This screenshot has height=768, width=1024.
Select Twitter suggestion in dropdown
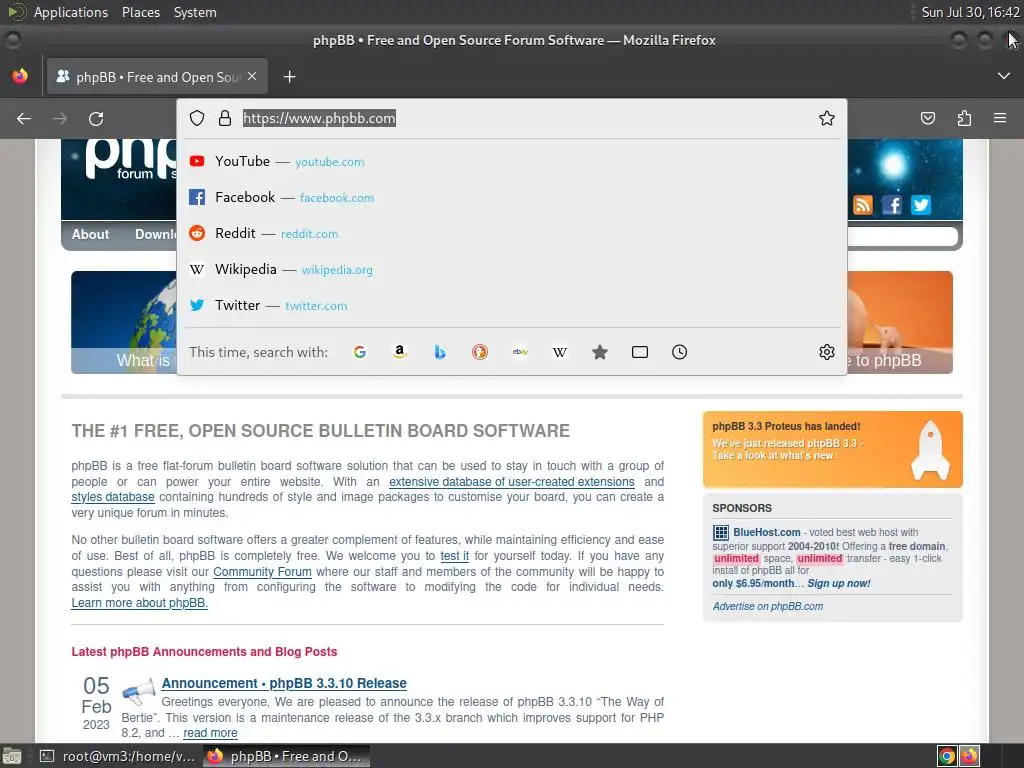[512, 305]
